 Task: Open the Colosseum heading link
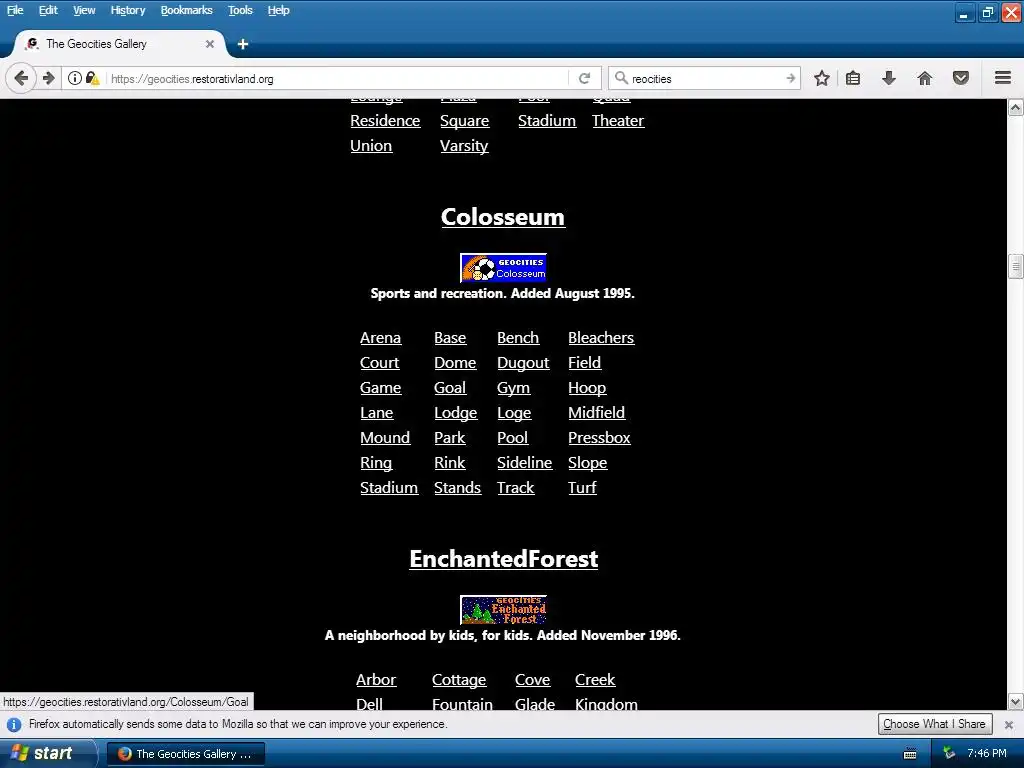click(503, 217)
